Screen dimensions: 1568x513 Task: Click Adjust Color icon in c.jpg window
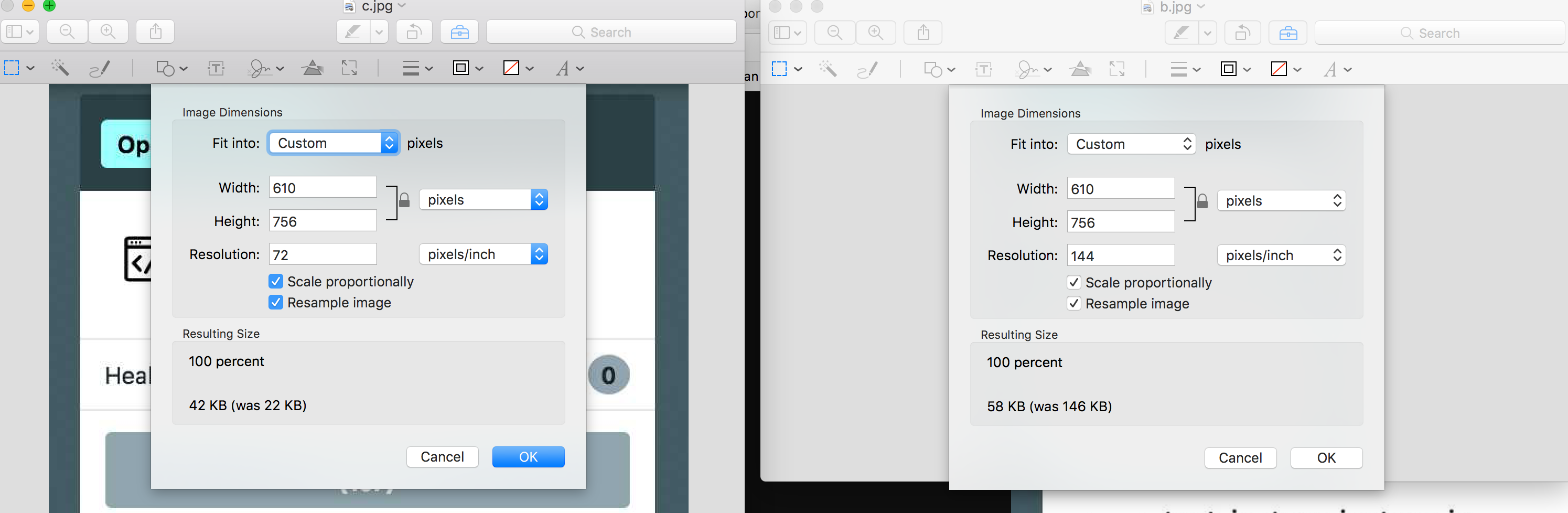(x=313, y=68)
